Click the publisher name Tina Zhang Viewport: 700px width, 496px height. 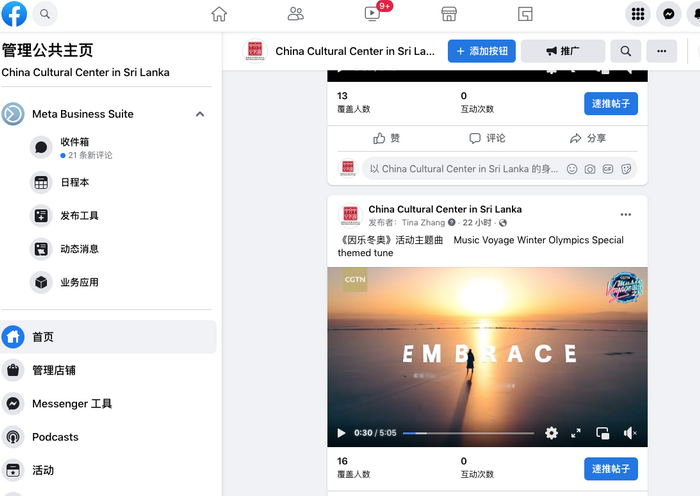(x=423, y=222)
